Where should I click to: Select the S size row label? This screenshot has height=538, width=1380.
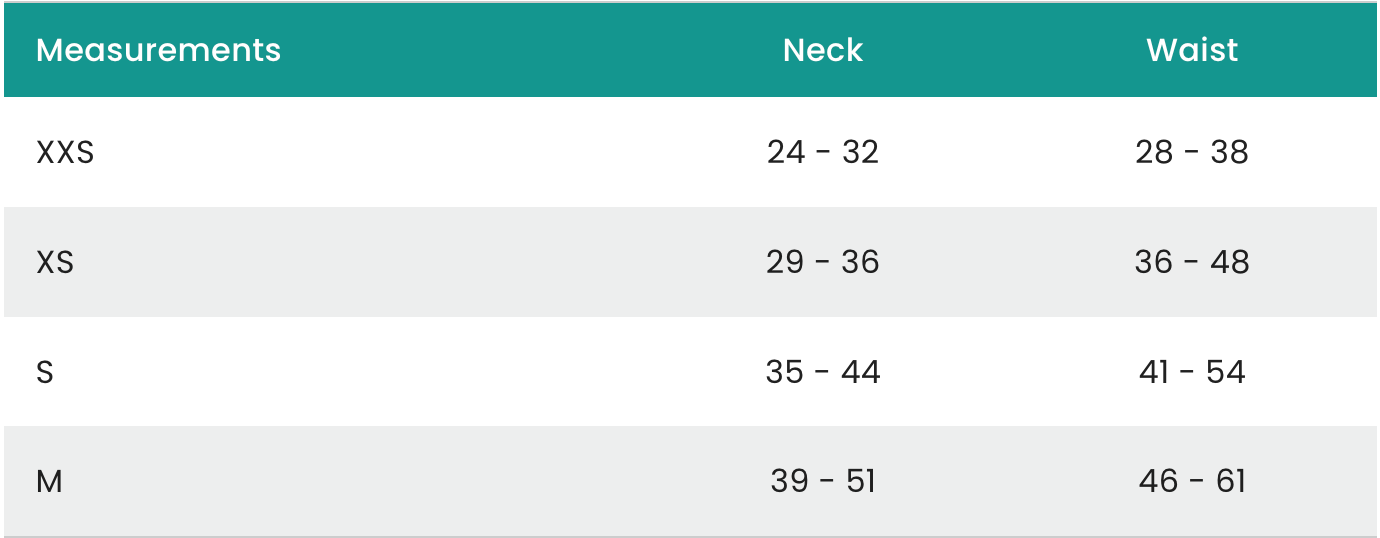[x=45, y=372]
